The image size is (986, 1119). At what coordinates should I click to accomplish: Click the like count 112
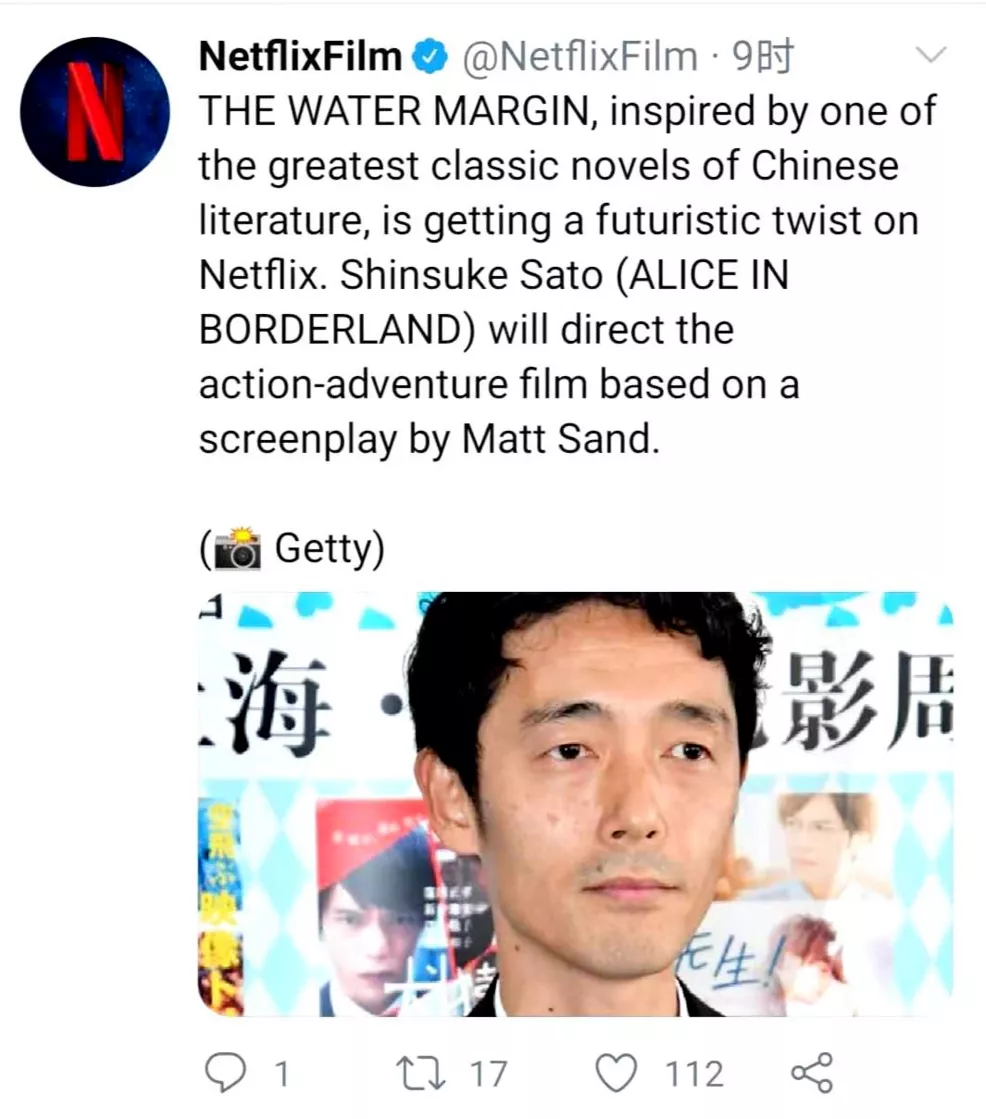tap(694, 1074)
